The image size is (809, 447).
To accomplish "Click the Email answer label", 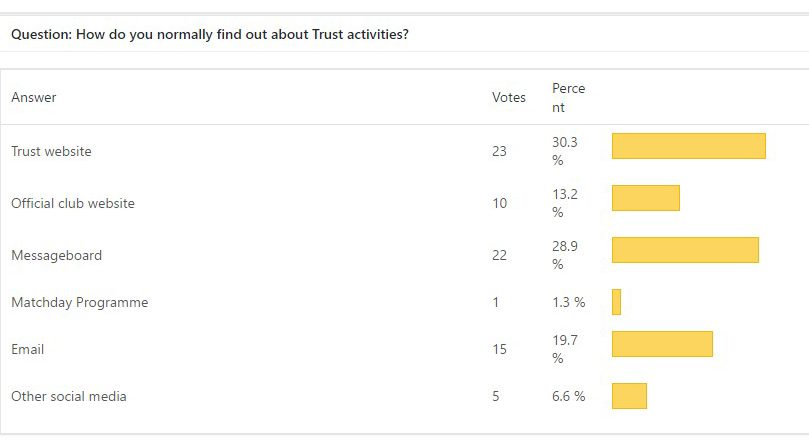I will pyautogui.click(x=28, y=349).
